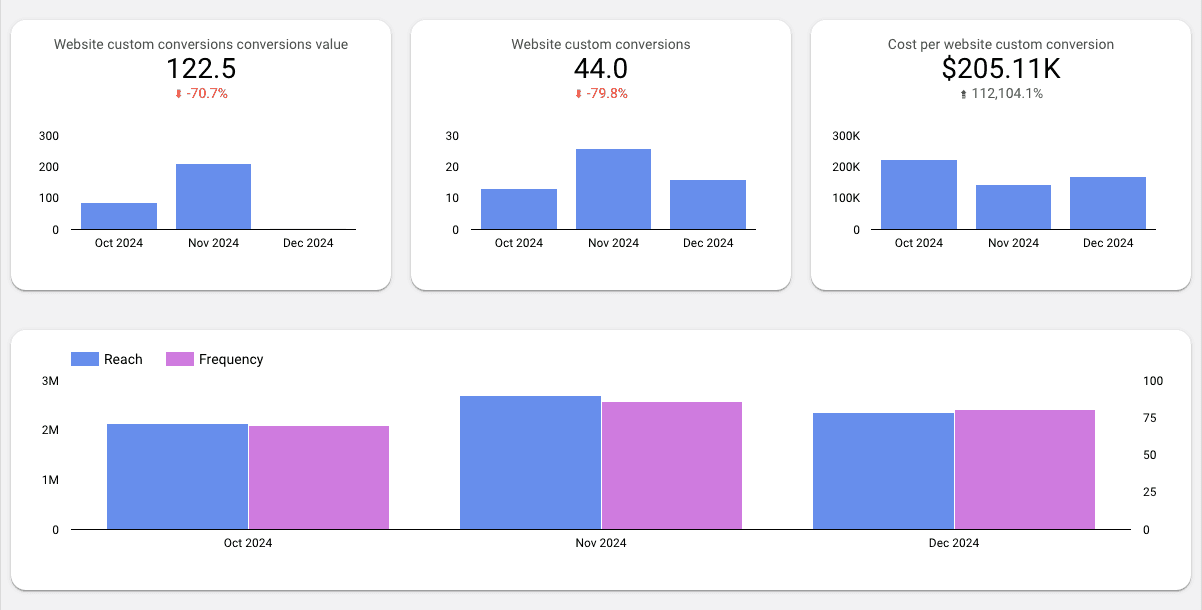
Task: Select Oct 2024 bar in custom conversions chart
Action: click(519, 209)
